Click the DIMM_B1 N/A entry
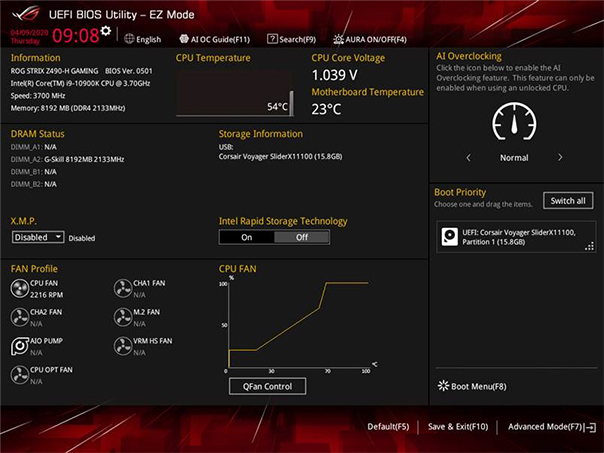604x453 pixels. point(34,172)
